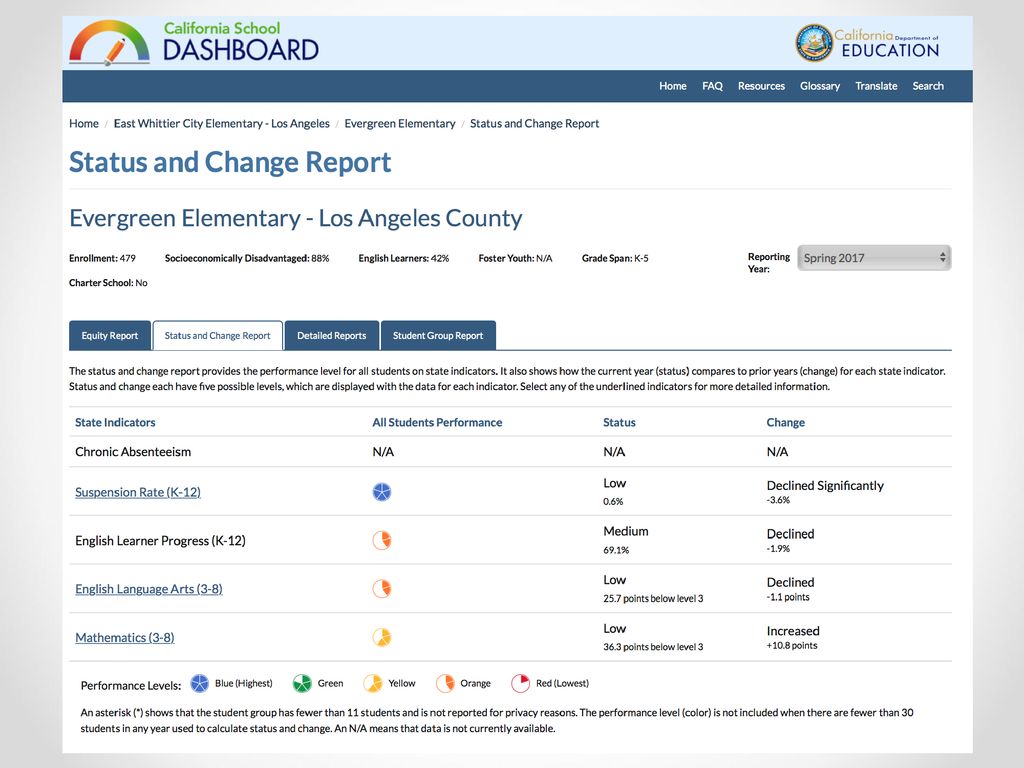
Task: Click the orange icon for English Language Arts
Action: click(382, 588)
